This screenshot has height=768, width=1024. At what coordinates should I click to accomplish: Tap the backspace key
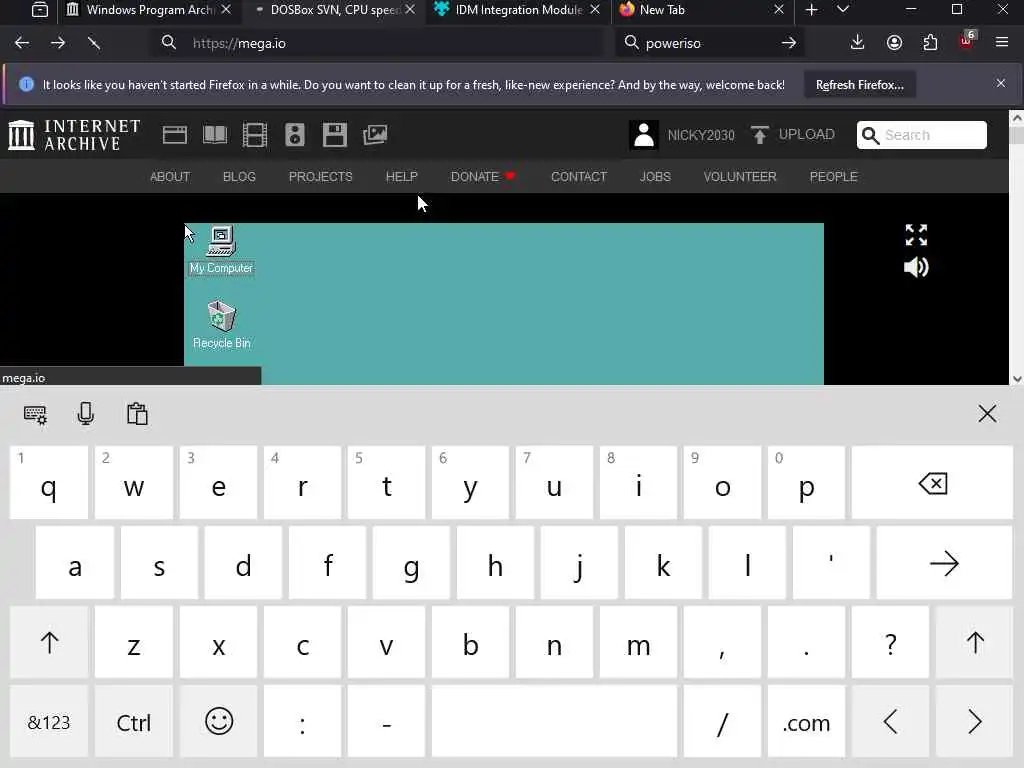[x=932, y=483]
